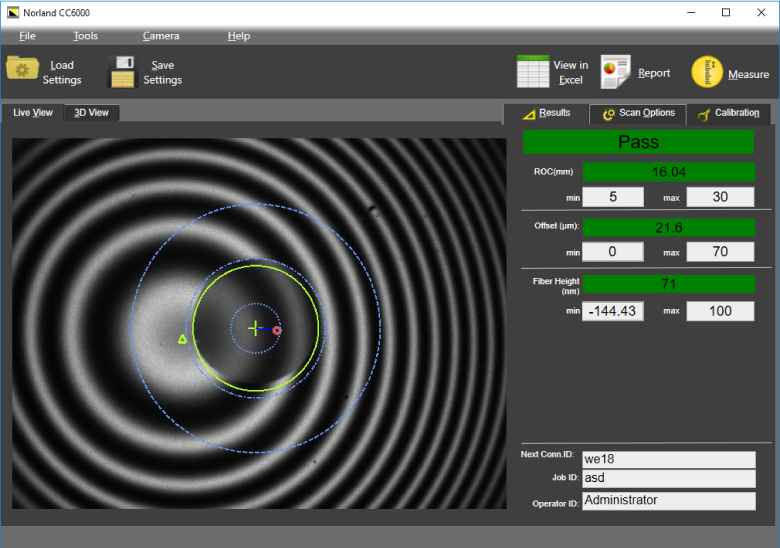Click the yellow Measure icon
Viewport: 780px width, 548px height.
coord(707,72)
